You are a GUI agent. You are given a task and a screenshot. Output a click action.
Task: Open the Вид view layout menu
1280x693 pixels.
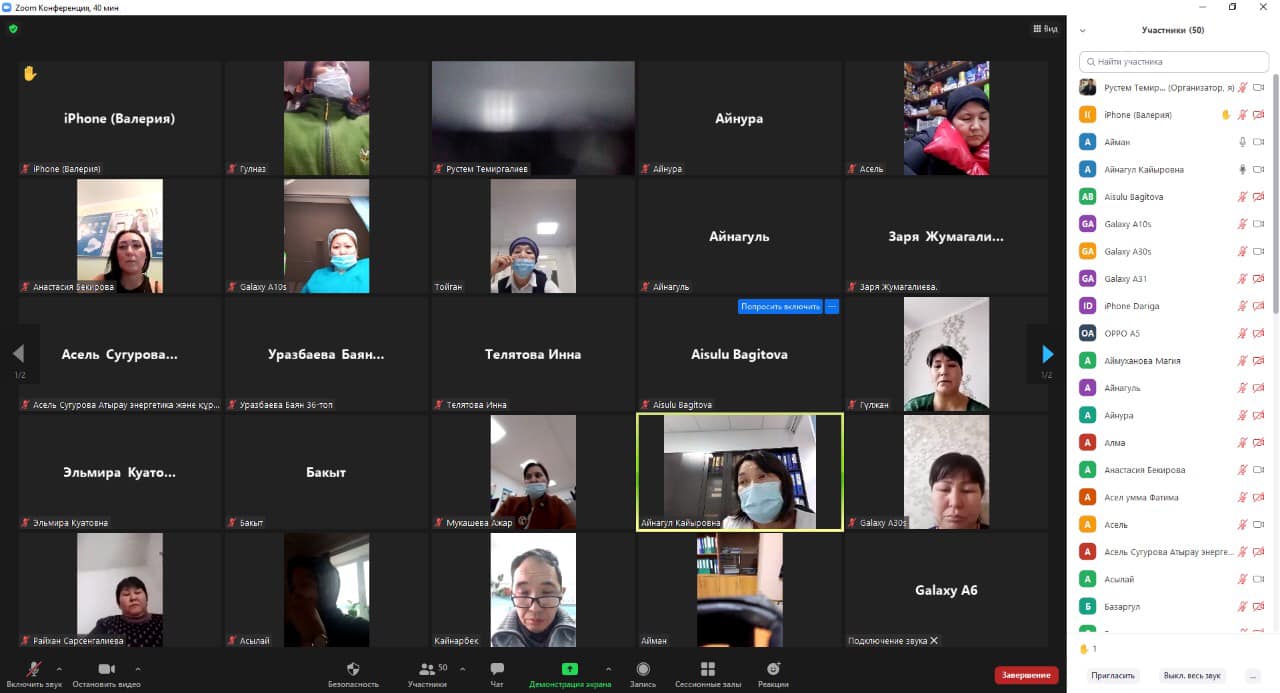pos(1045,29)
